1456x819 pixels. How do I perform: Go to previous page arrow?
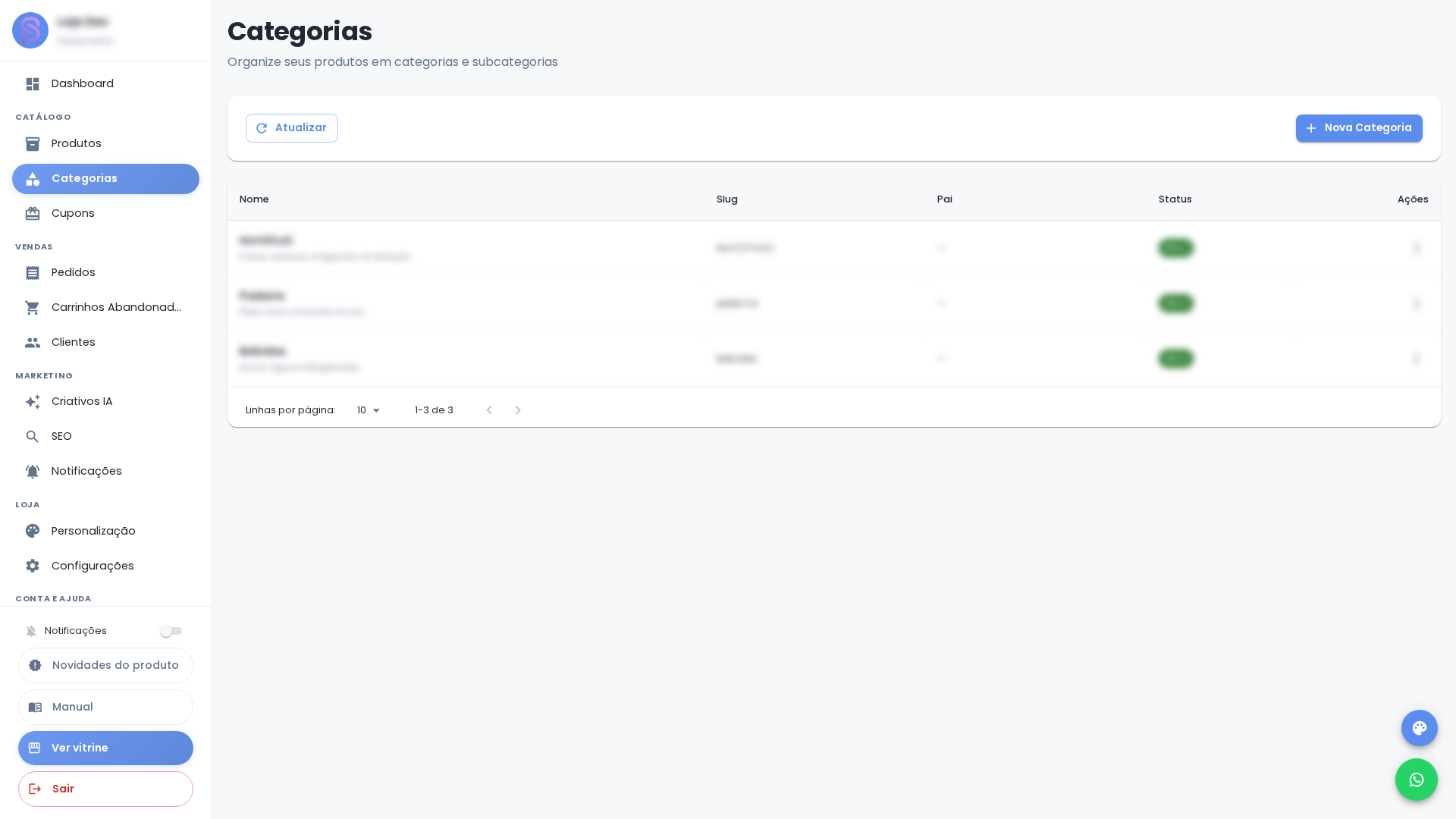[x=489, y=410]
